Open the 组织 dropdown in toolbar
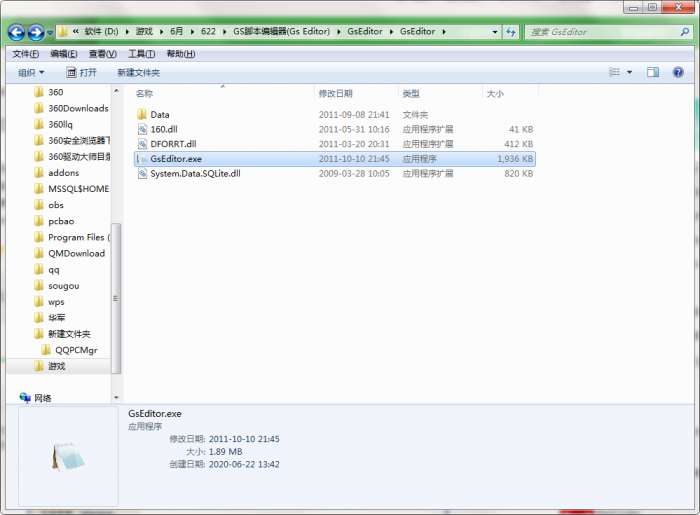The height and width of the screenshot is (515, 700). pyautogui.click(x=31, y=72)
